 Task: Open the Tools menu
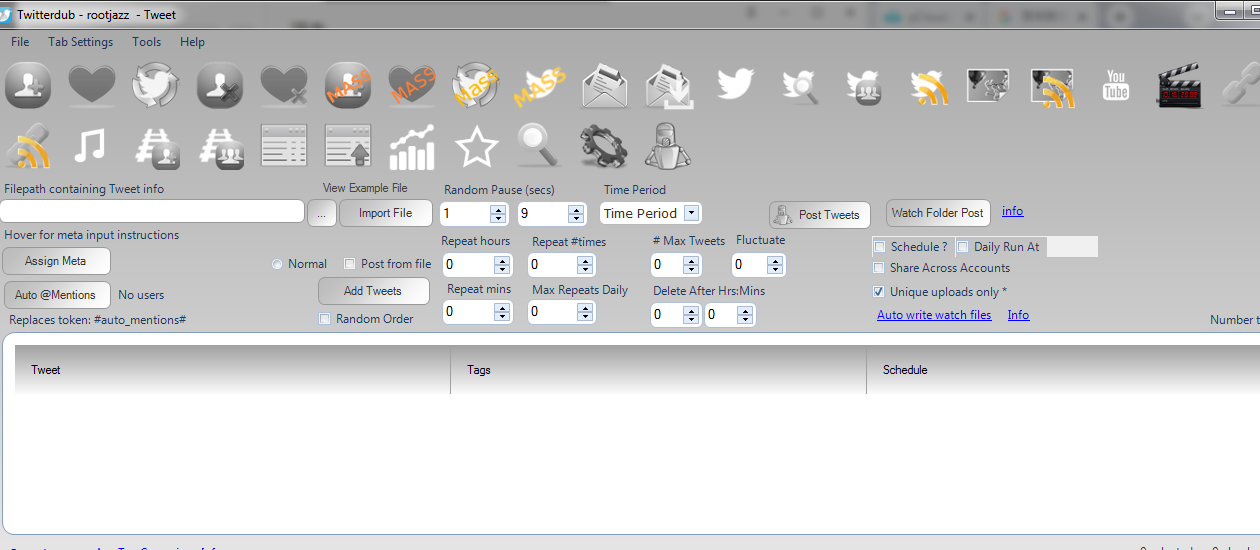[x=146, y=42]
